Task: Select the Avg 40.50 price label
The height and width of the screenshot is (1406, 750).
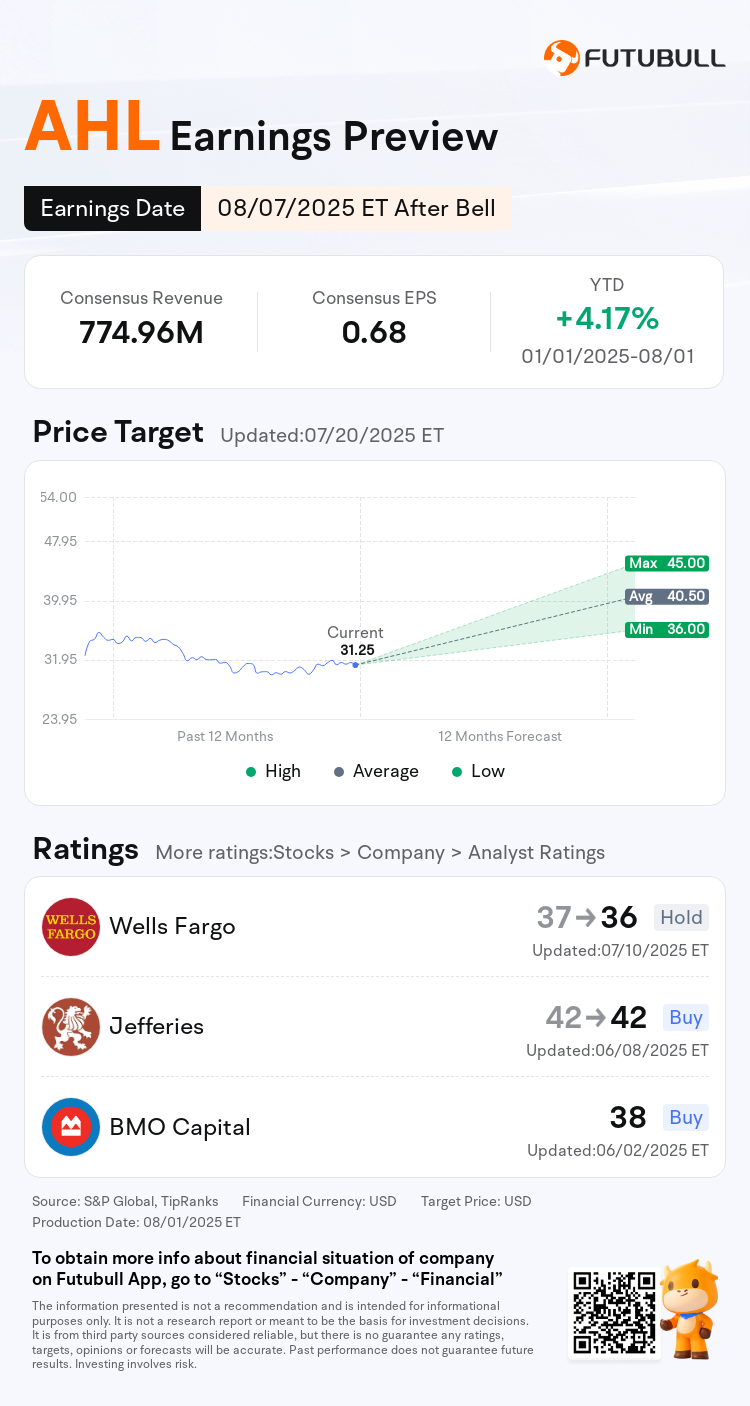Action: tap(667, 596)
